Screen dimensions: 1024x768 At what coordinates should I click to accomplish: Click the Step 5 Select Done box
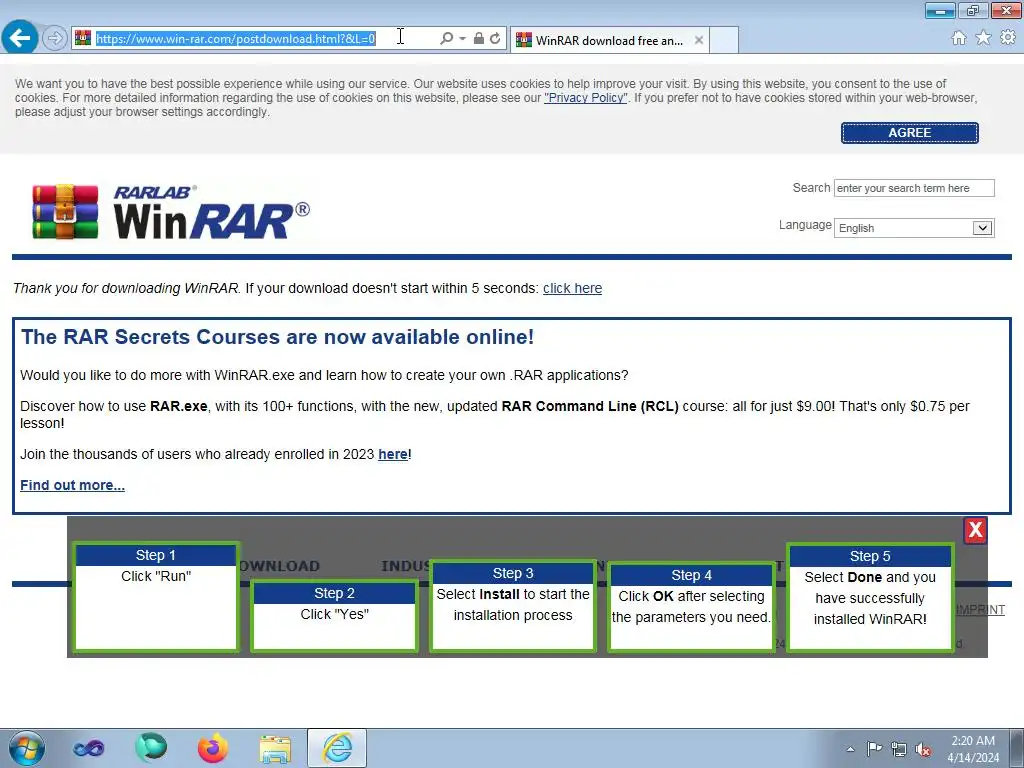pyautogui.click(x=870, y=598)
